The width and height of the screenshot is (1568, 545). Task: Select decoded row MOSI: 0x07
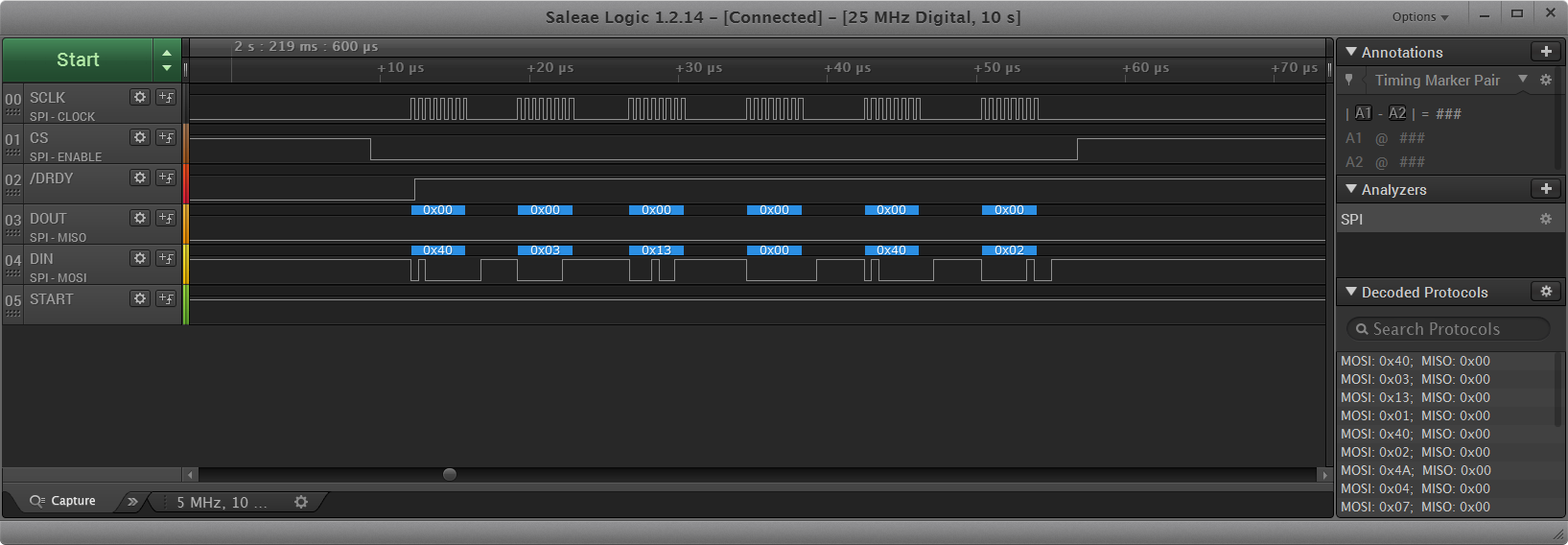[1416, 507]
